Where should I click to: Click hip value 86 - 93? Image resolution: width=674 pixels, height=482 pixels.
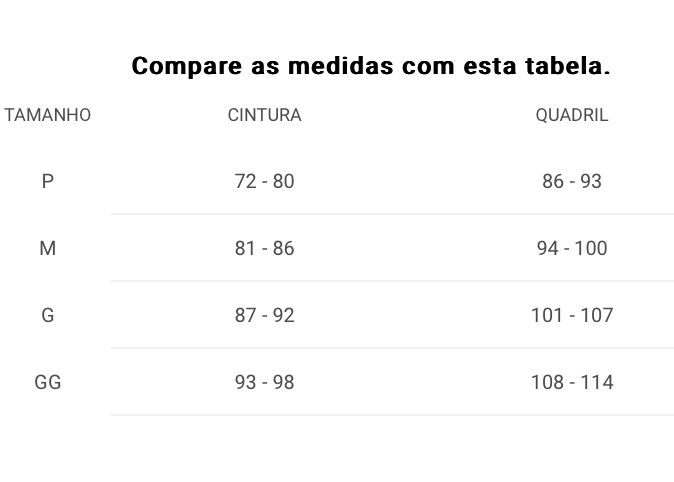tap(572, 181)
